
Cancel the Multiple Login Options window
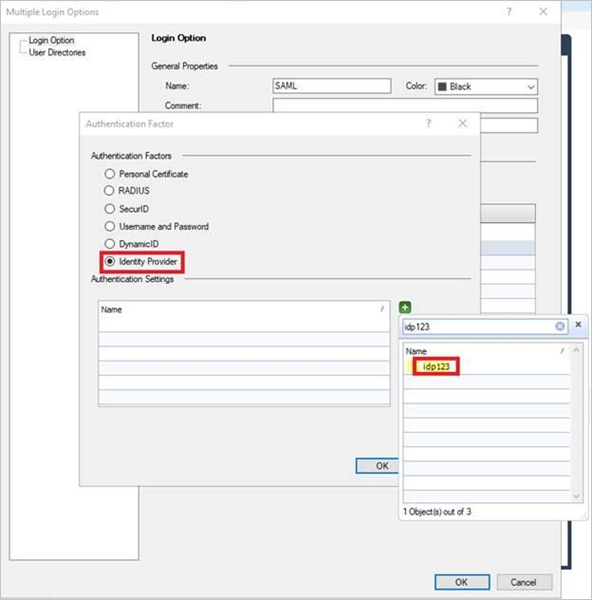[524, 582]
